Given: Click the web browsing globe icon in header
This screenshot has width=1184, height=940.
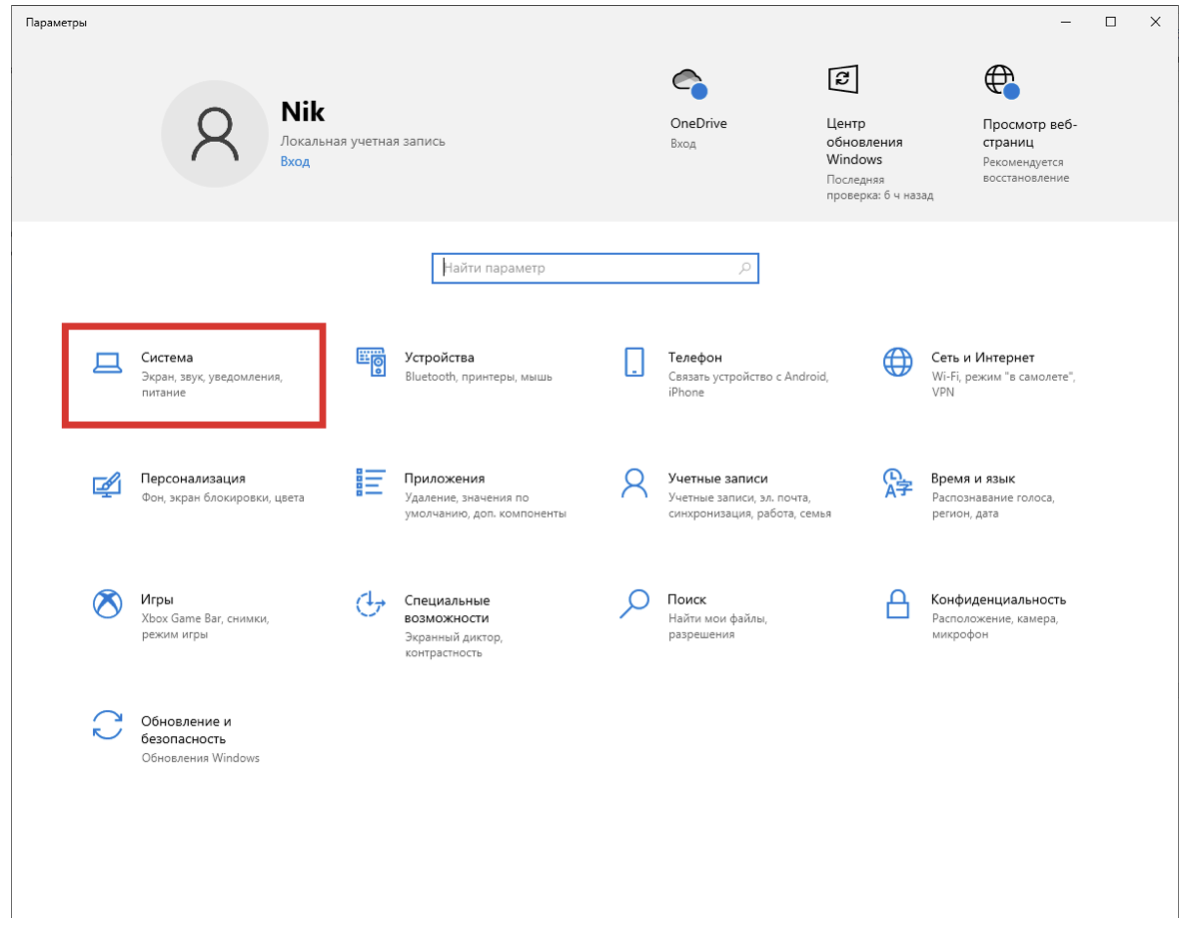Looking at the screenshot, I should pyautogui.click(x=1002, y=81).
